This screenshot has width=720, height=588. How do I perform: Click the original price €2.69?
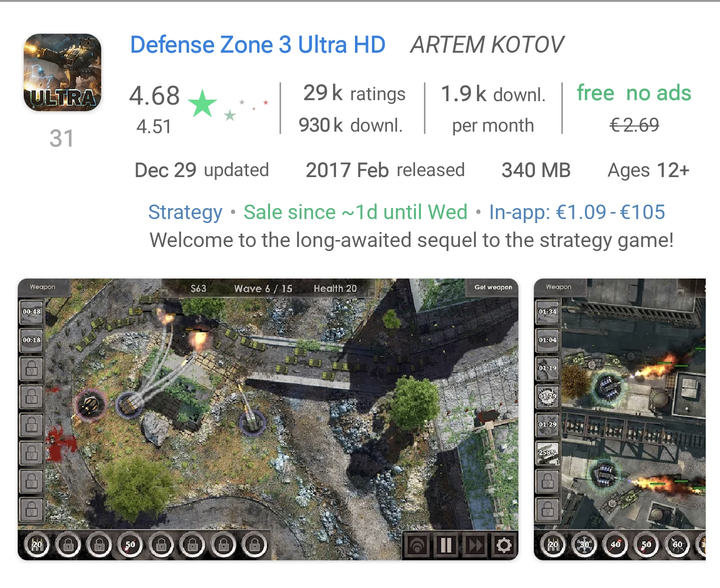coord(634,125)
